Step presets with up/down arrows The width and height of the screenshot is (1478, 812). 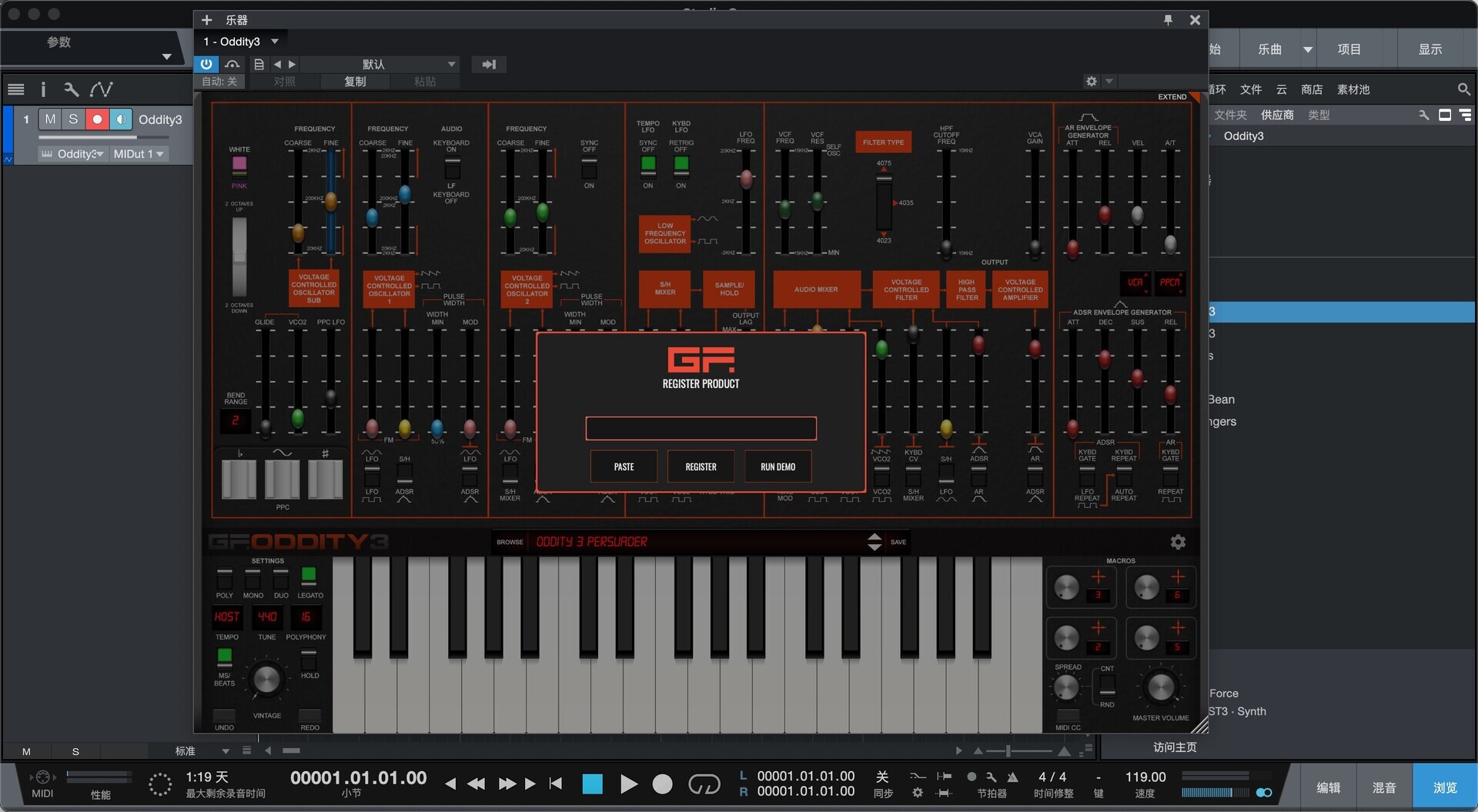pos(874,542)
